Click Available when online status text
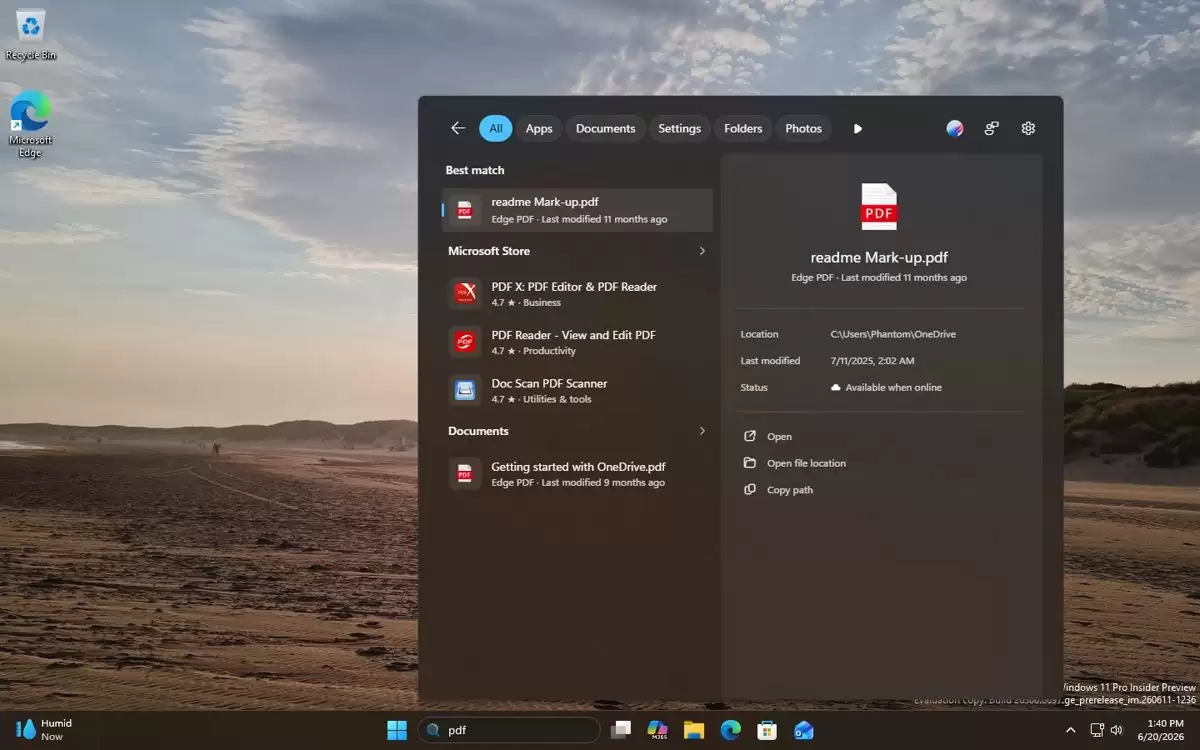The height and width of the screenshot is (750, 1200). point(894,388)
